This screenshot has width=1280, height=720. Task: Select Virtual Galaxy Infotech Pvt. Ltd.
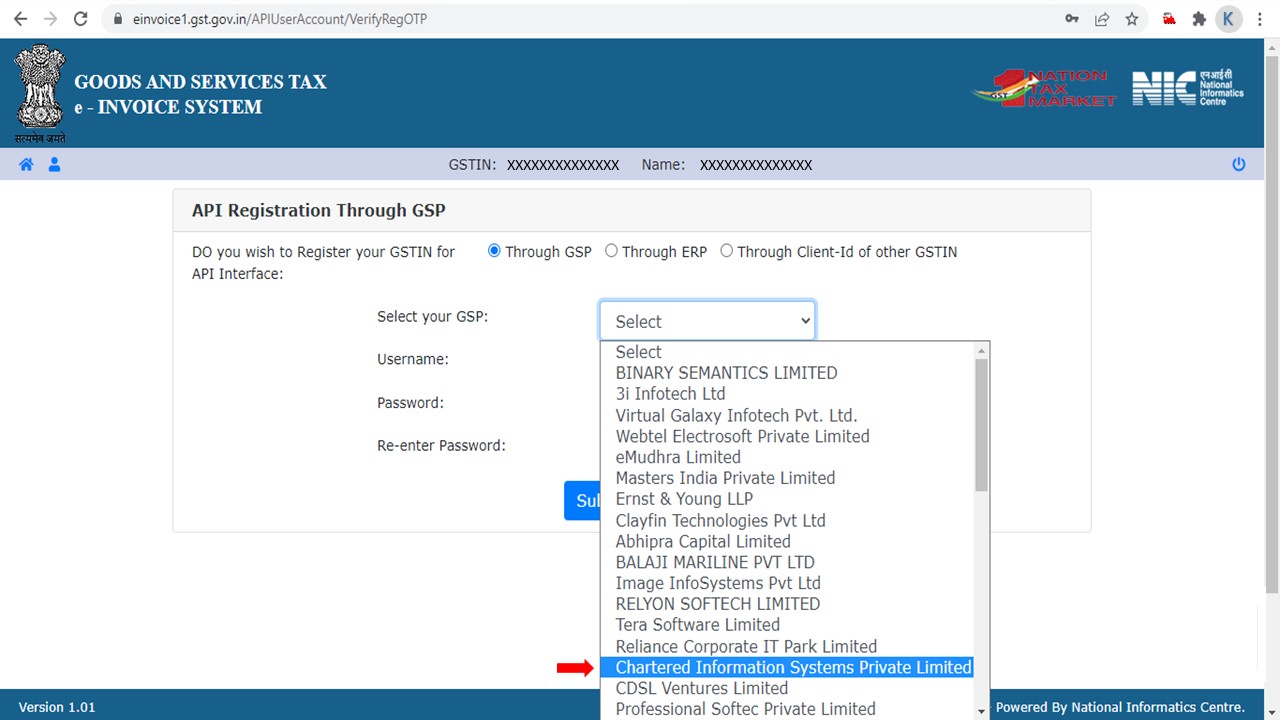pyautogui.click(x=787, y=415)
